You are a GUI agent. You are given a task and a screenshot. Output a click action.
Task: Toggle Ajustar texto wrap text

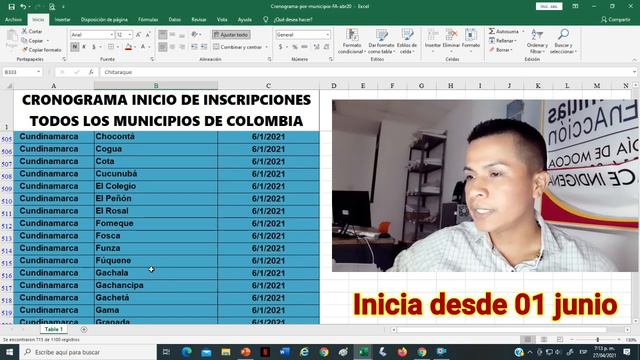click(231, 35)
